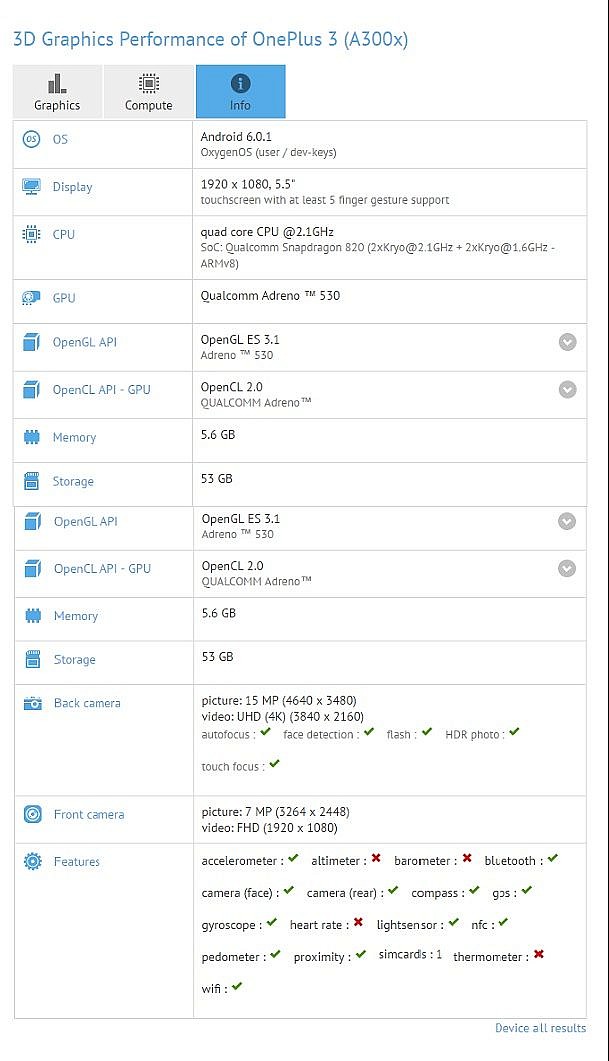Open the Compute tab

149,92
